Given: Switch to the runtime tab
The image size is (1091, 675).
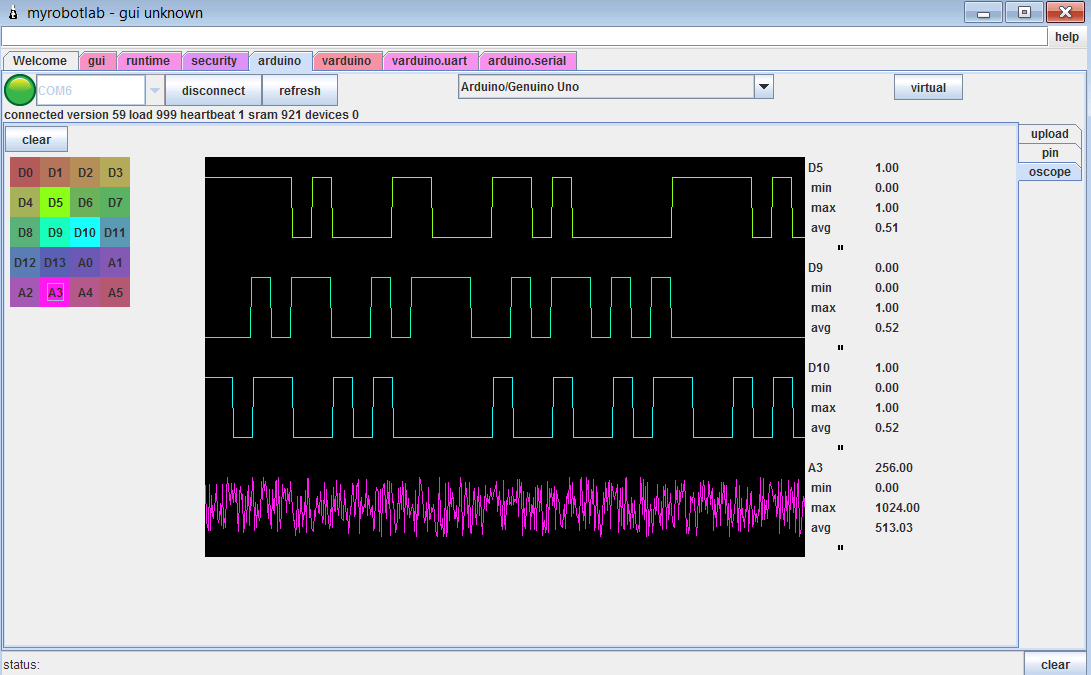Looking at the screenshot, I should [x=148, y=61].
